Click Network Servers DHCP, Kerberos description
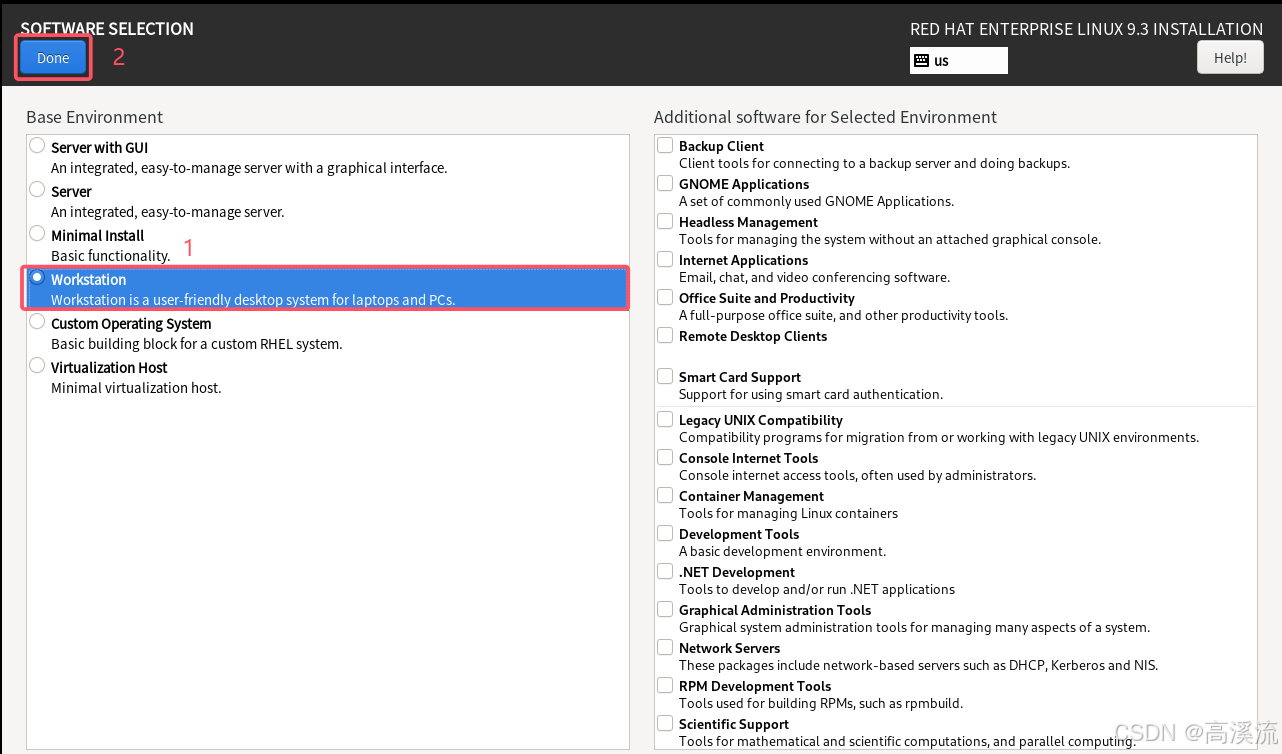This screenshot has height=754, width=1282. (x=918, y=666)
